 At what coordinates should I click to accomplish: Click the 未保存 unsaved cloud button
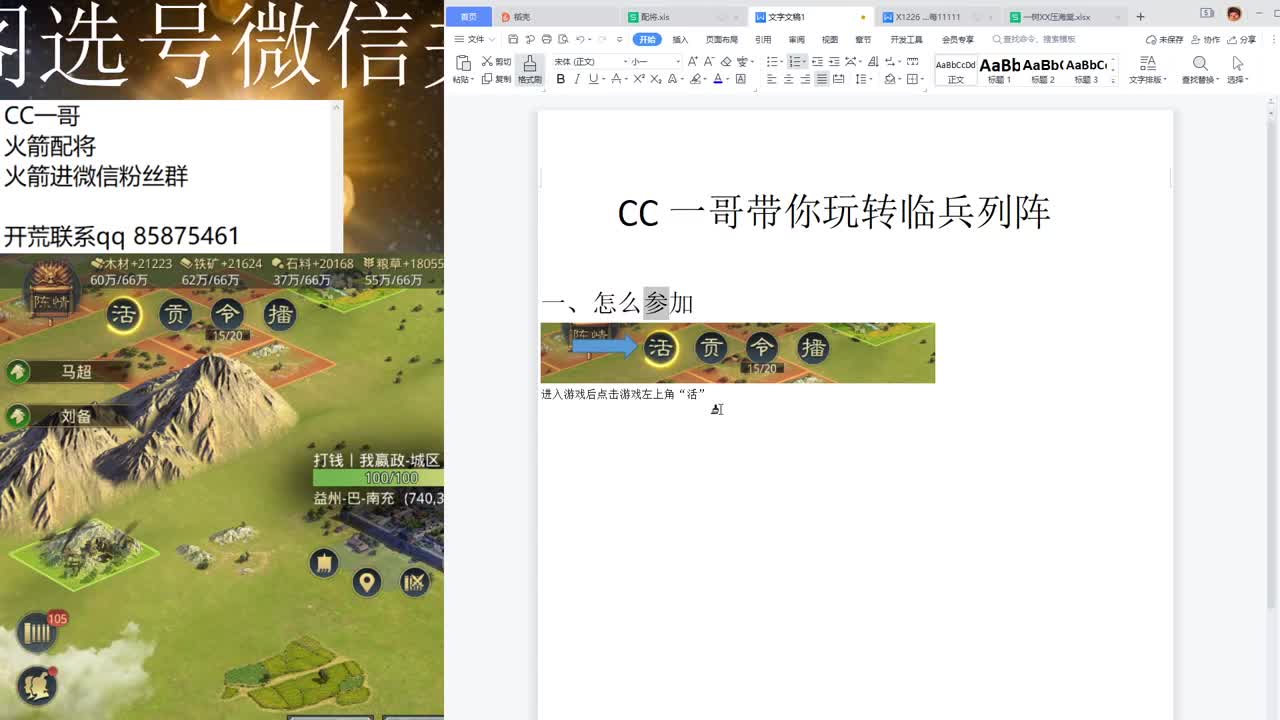(1165, 40)
